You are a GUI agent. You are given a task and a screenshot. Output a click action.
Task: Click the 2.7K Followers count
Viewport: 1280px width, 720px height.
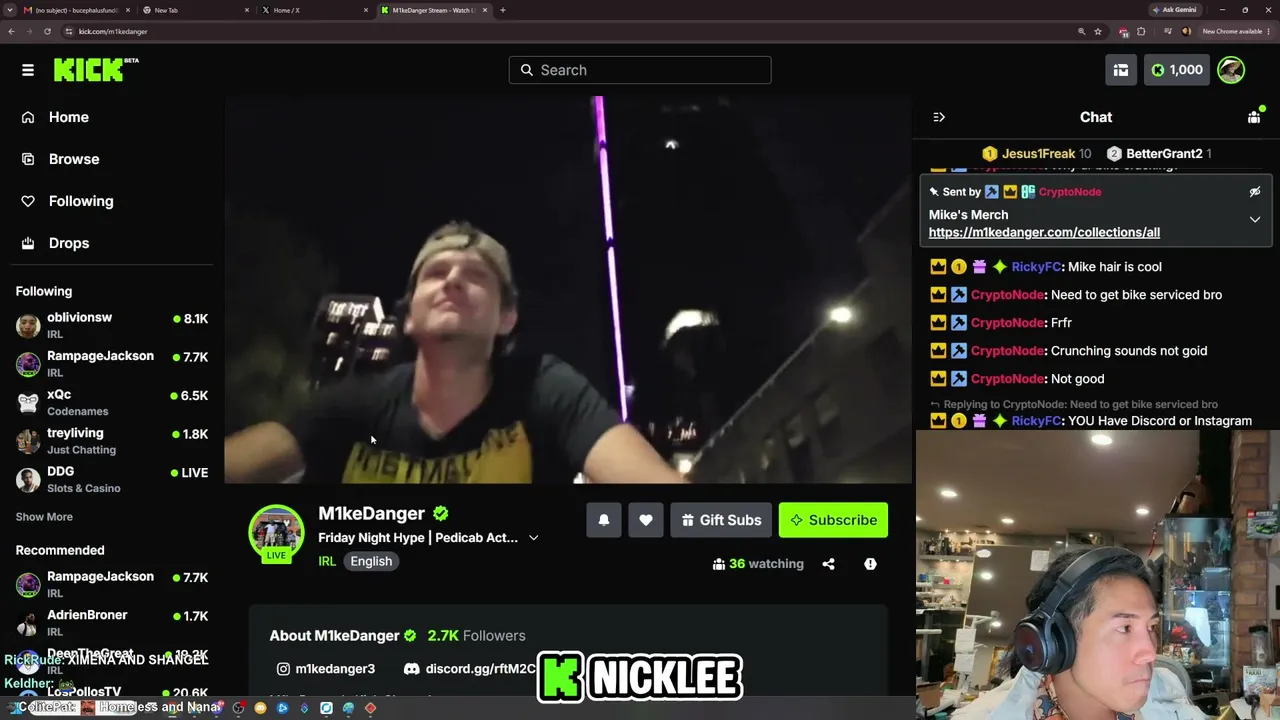coord(476,636)
